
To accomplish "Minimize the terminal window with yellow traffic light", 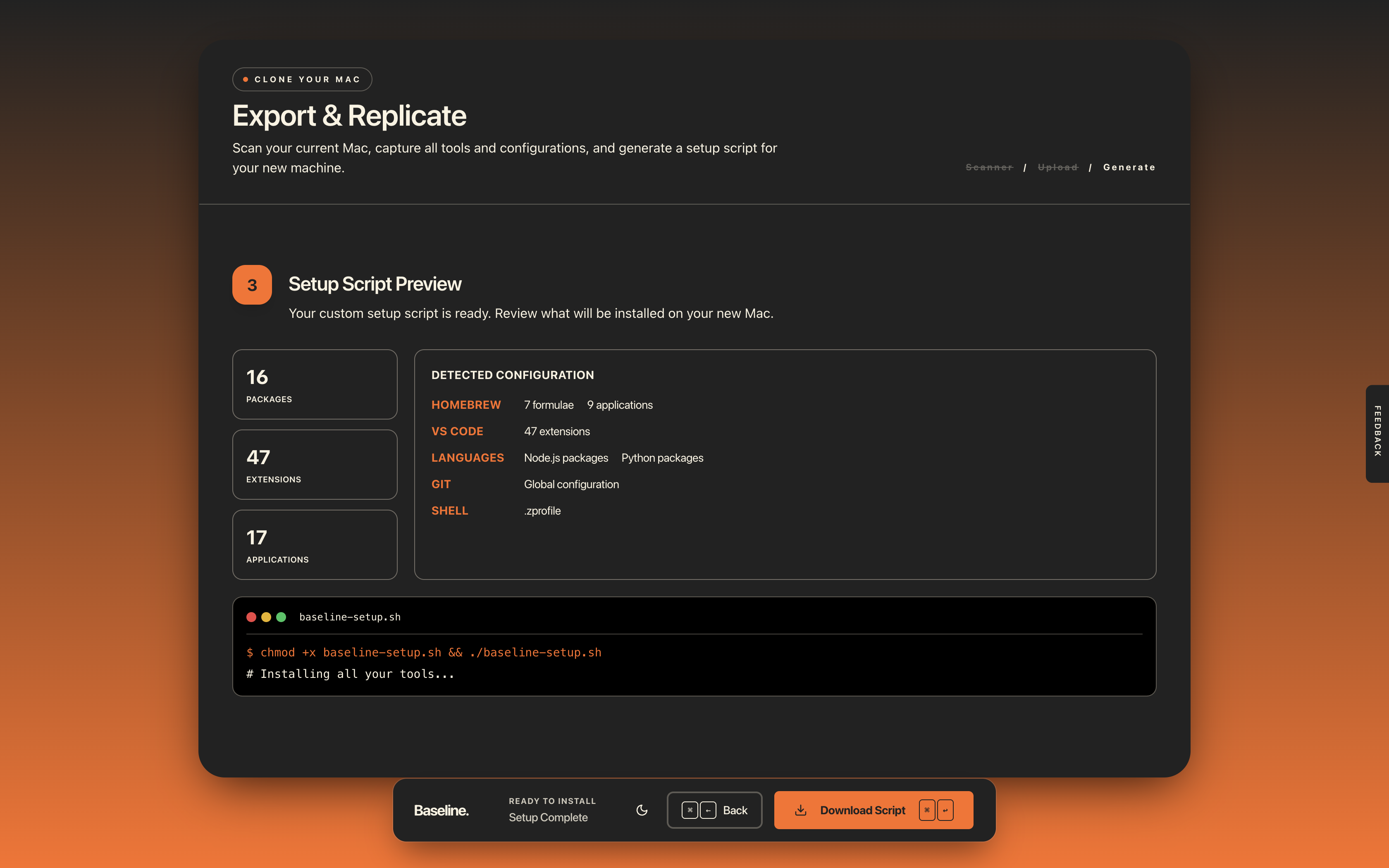I will click(x=266, y=617).
